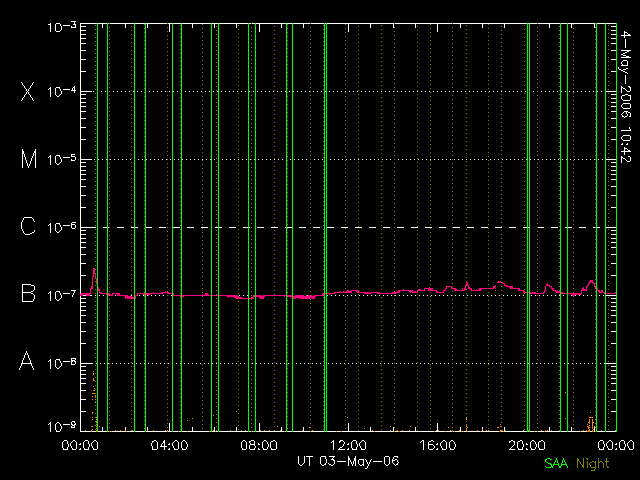640x480 pixels.
Task: Click the 10^-5 y-axis tick label
Action: coord(62,159)
